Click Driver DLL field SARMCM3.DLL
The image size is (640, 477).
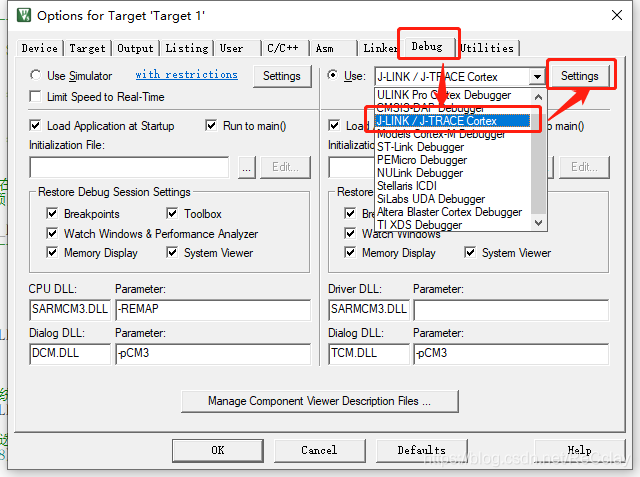tap(369, 309)
